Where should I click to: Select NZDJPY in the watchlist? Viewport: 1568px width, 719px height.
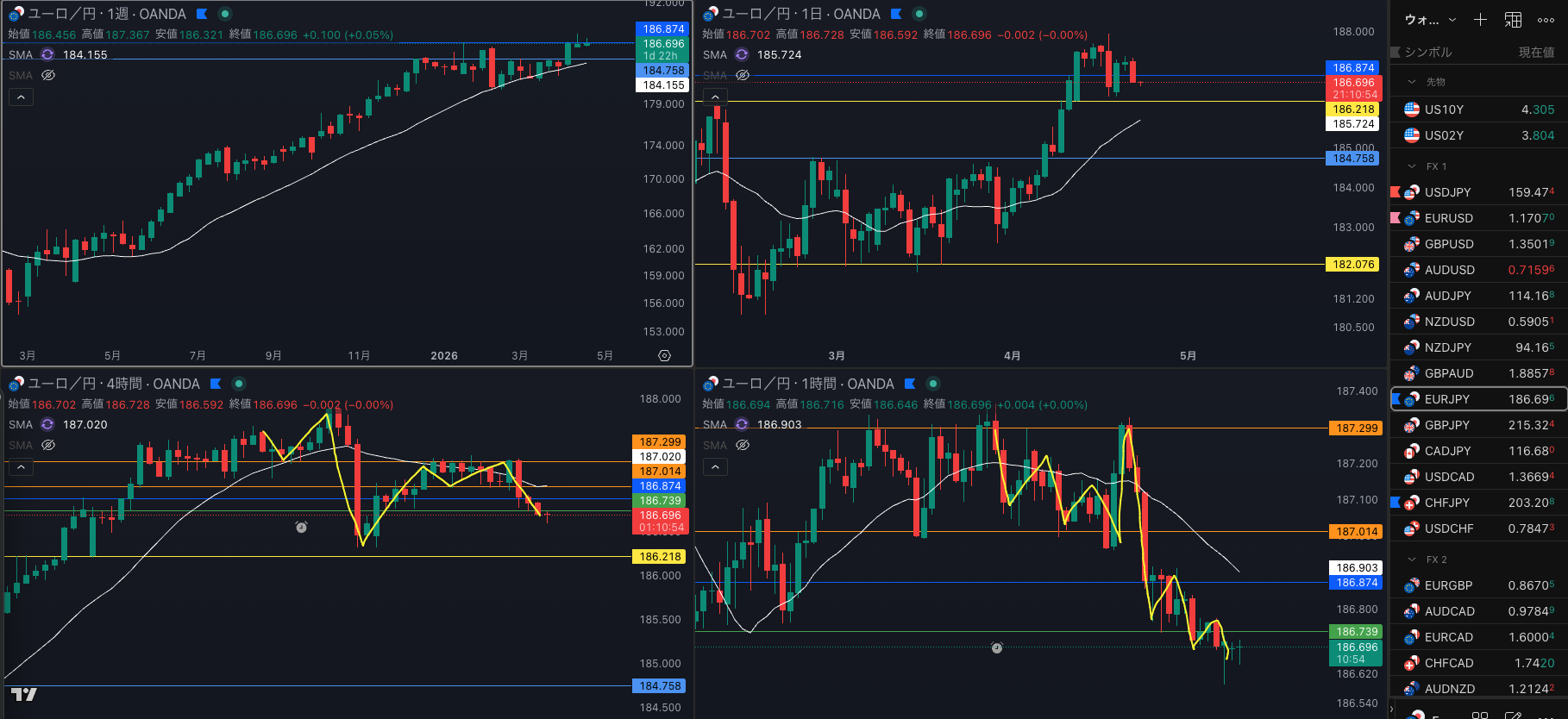point(1478,347)
